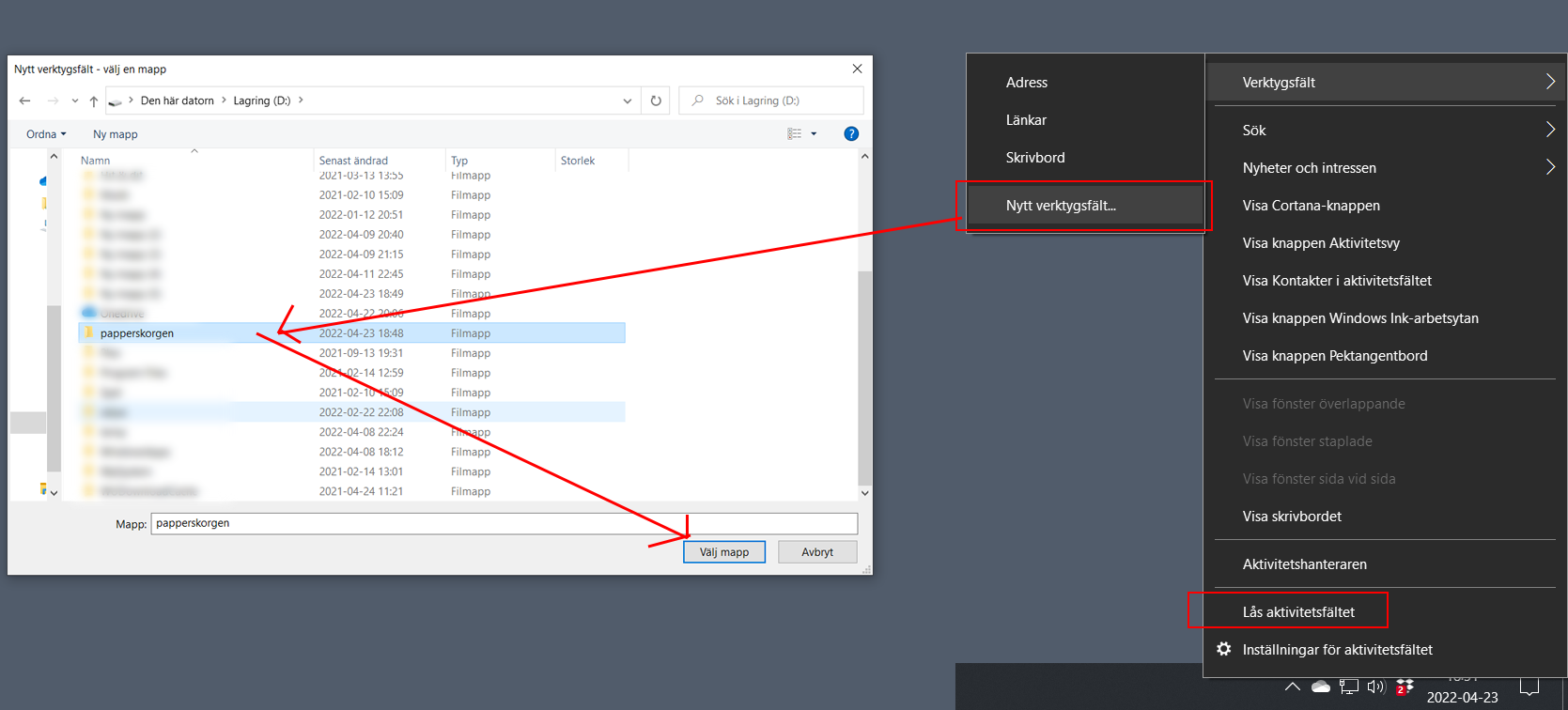Open the notification center icon
The image size is (1568, 710).
[1529, 687]
